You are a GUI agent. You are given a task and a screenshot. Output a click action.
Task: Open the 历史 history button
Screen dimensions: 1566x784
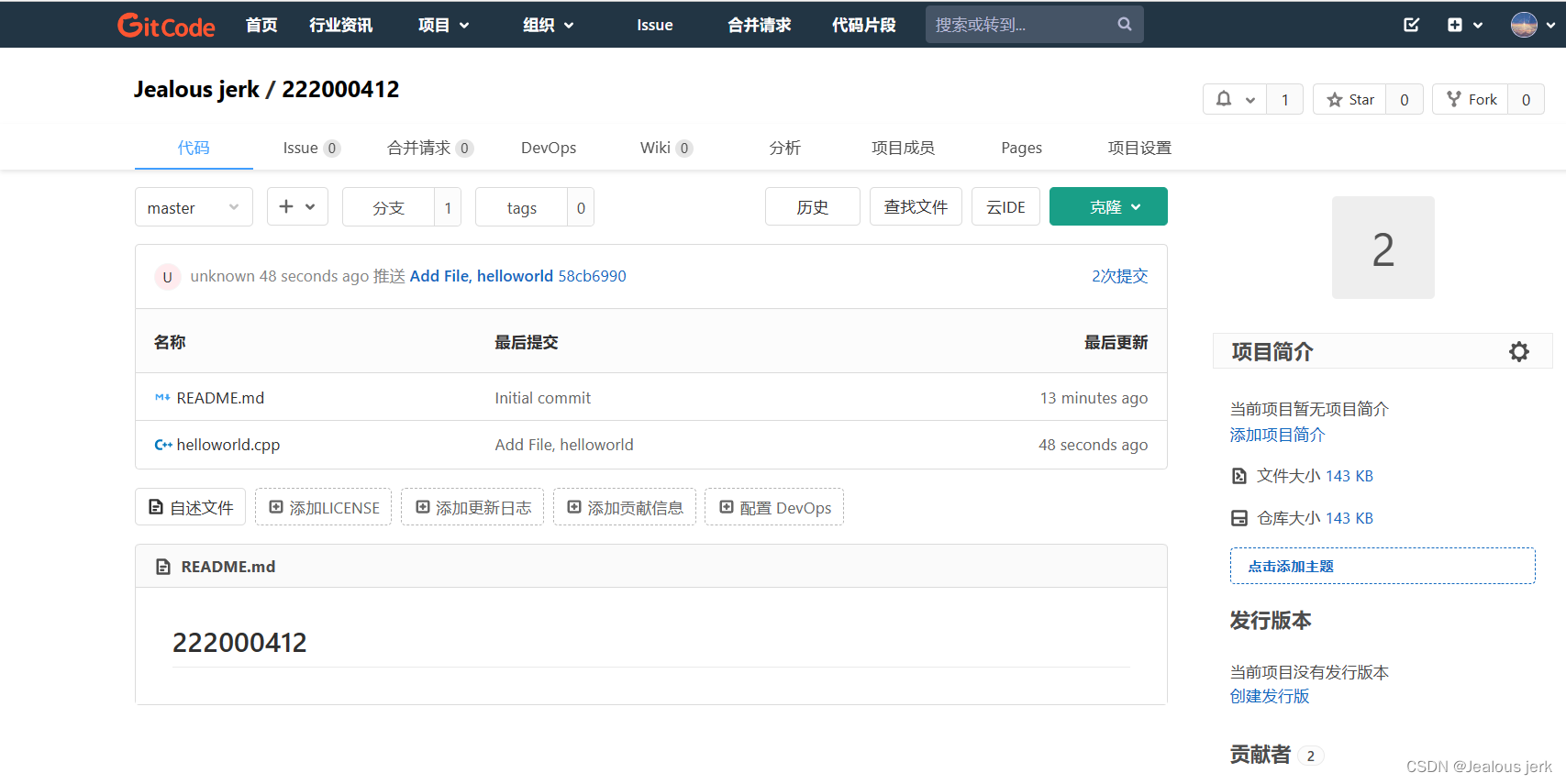tap(813, 206)
